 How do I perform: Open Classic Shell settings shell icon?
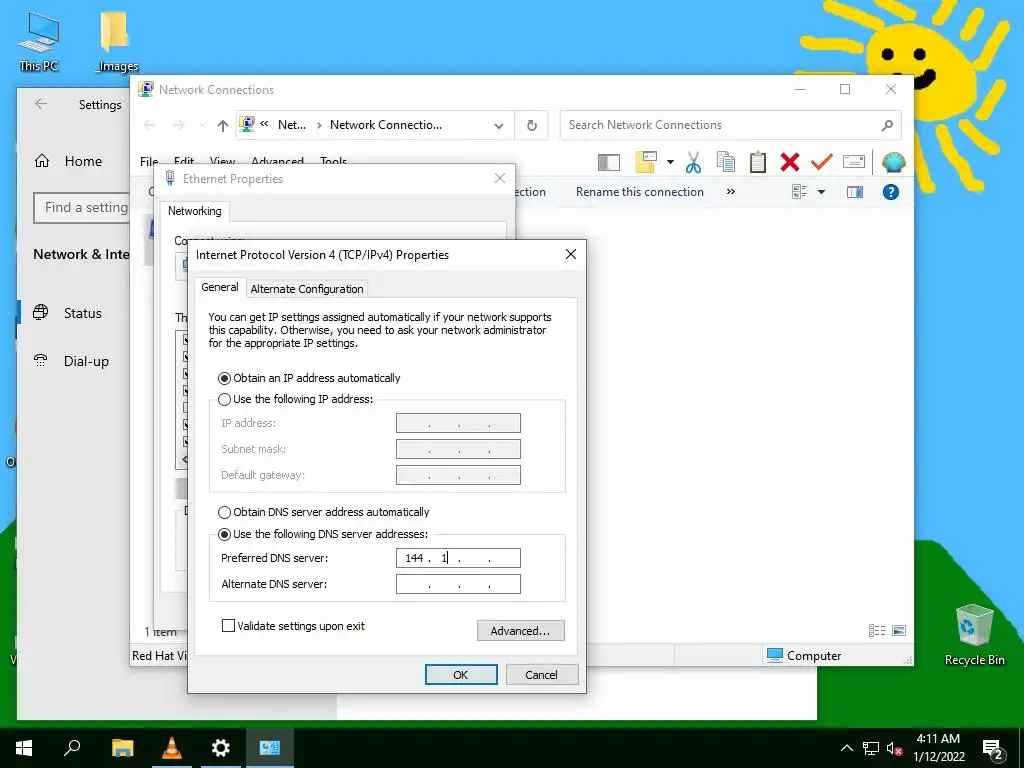coord(893,162)
